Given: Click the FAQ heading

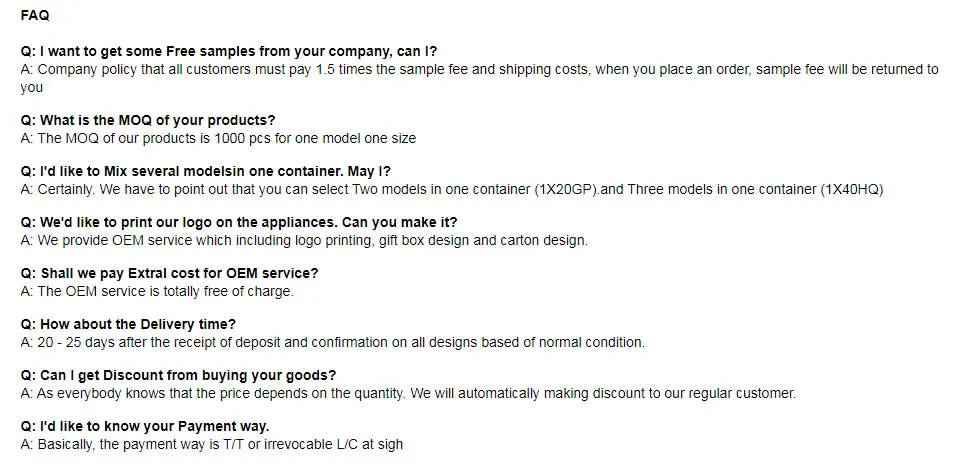Looking at the screenshot, I should [35, 16].
